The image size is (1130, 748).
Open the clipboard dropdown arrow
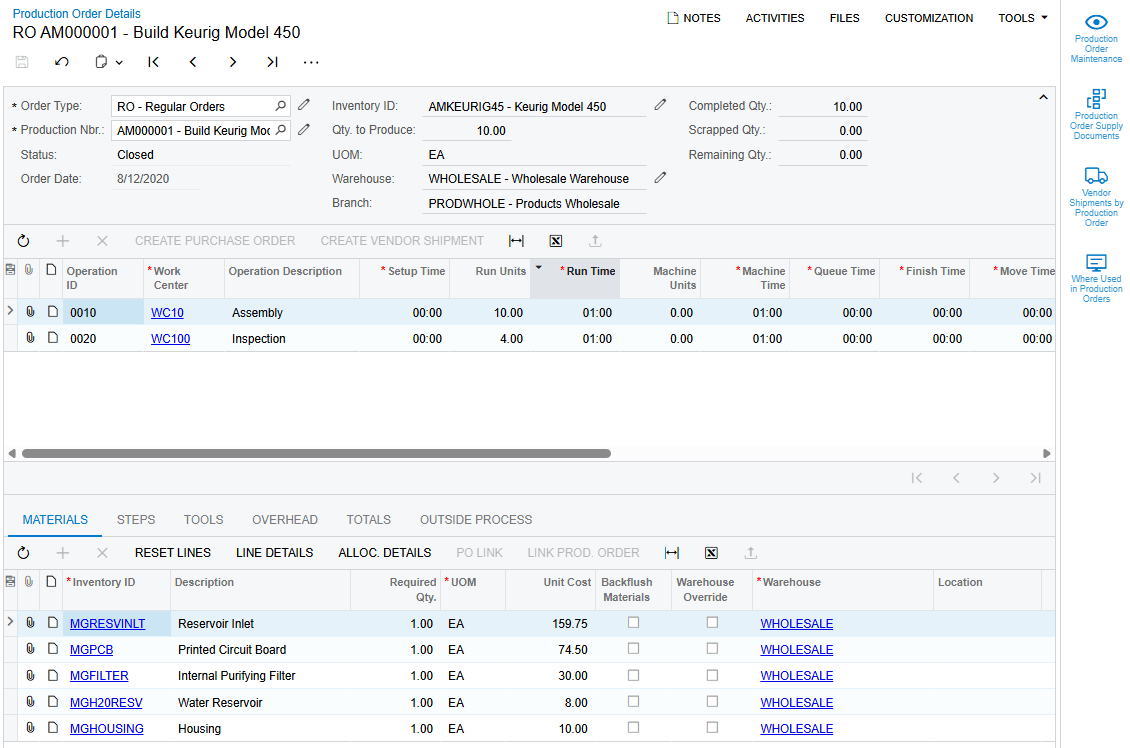tap(119, 63)
